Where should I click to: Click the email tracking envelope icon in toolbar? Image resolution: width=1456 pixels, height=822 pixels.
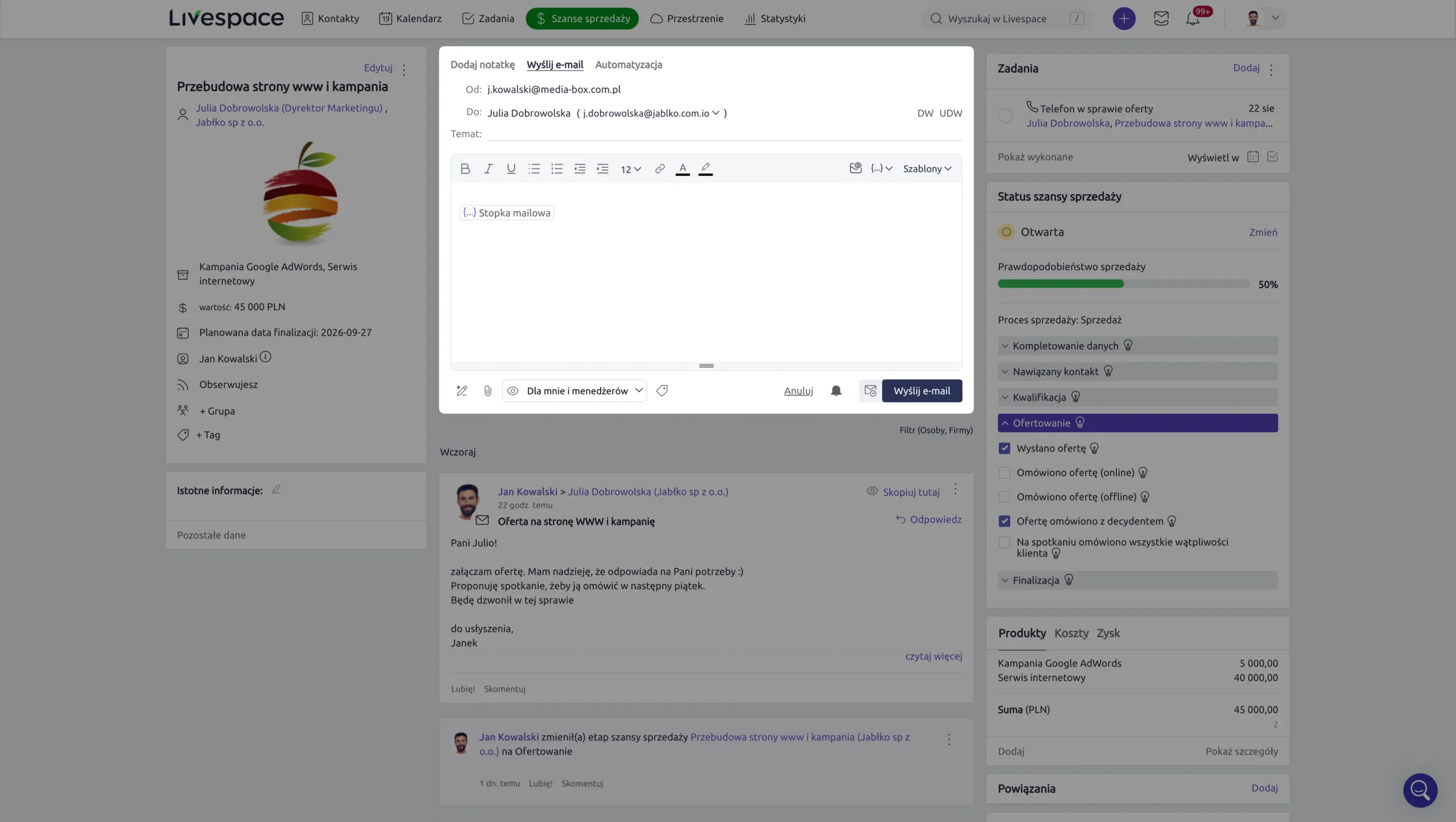(855, 168)
